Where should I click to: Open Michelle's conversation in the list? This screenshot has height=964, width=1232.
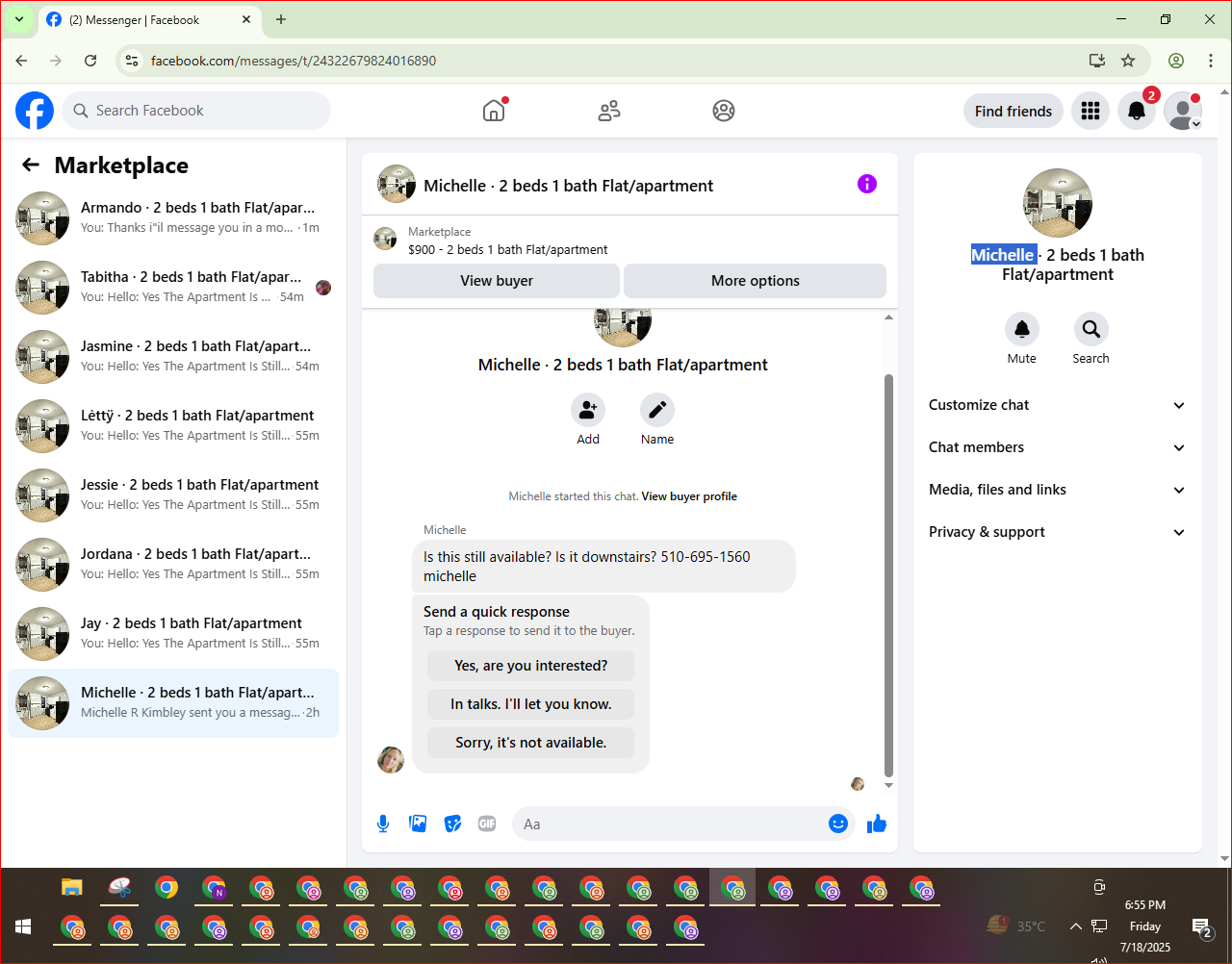173,703
